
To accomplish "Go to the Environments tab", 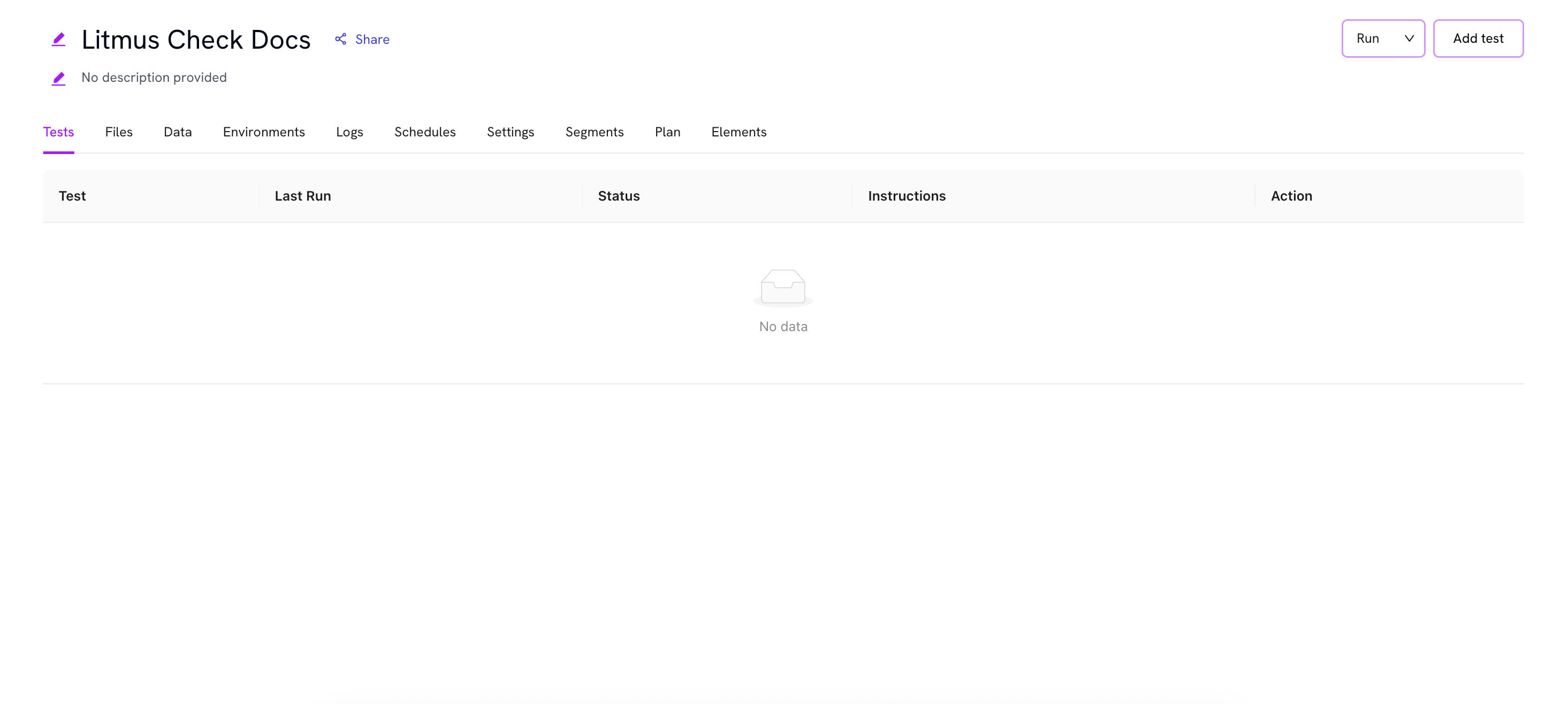I will point(264,132).
